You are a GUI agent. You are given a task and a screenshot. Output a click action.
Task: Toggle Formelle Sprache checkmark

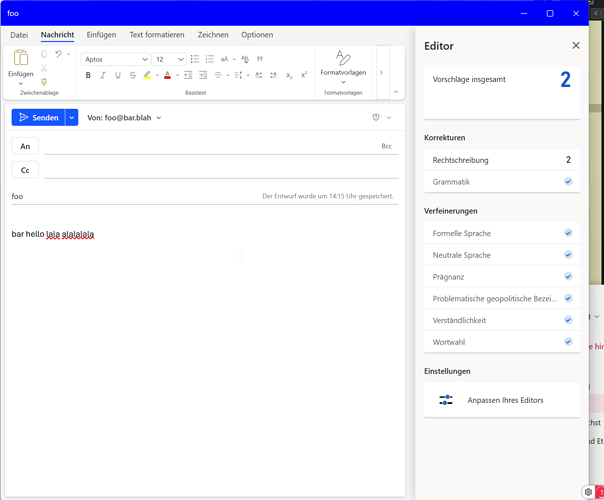point(568,233)
